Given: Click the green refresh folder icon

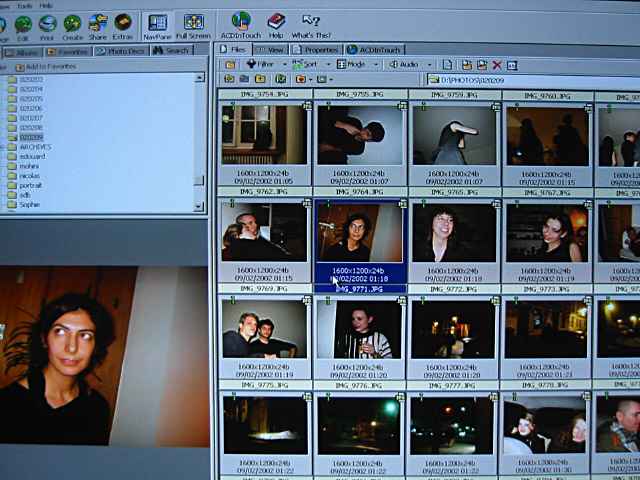Looking at the screenshot, I should coord(280,79).
